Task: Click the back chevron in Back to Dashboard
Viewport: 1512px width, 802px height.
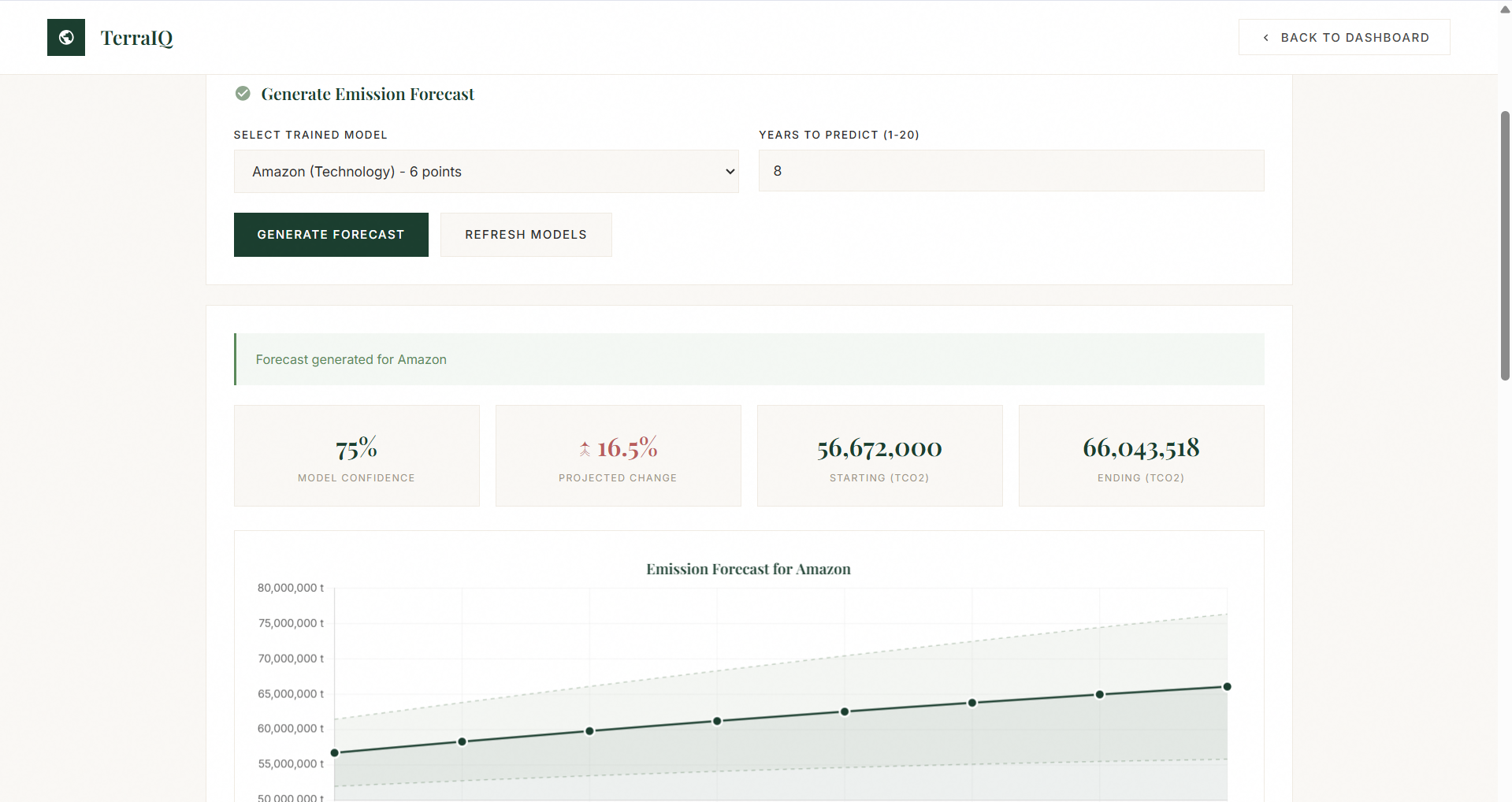Action: (x=1265, y=38)
